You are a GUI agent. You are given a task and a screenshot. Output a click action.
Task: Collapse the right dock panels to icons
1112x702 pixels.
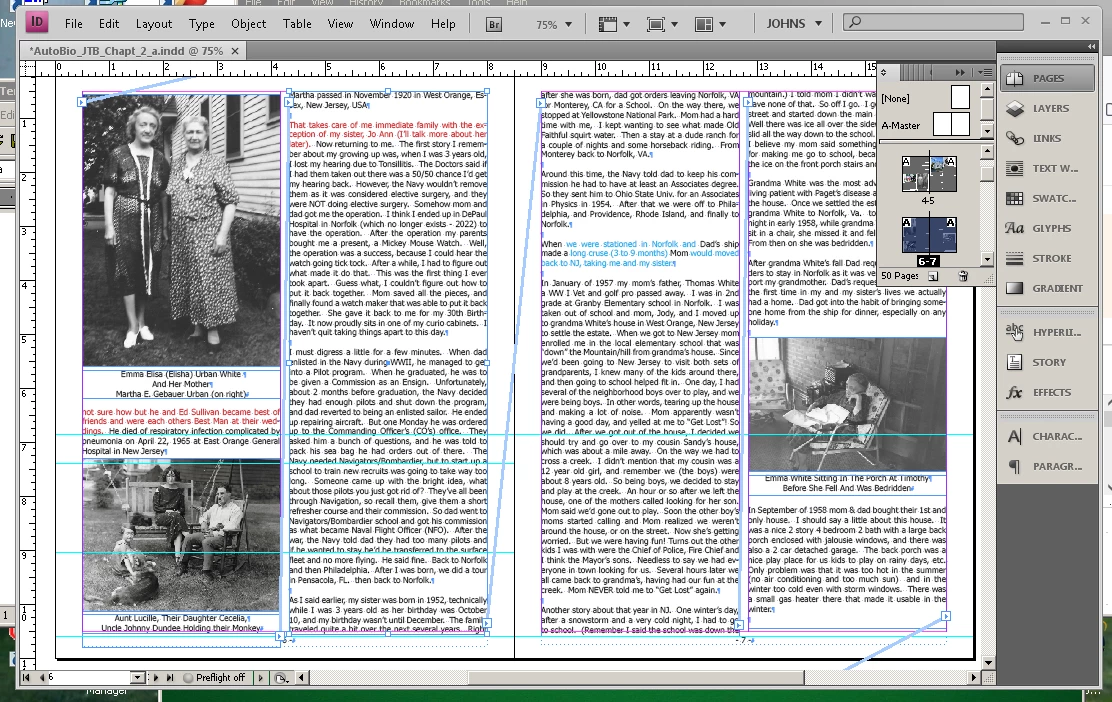point(1091,46)
